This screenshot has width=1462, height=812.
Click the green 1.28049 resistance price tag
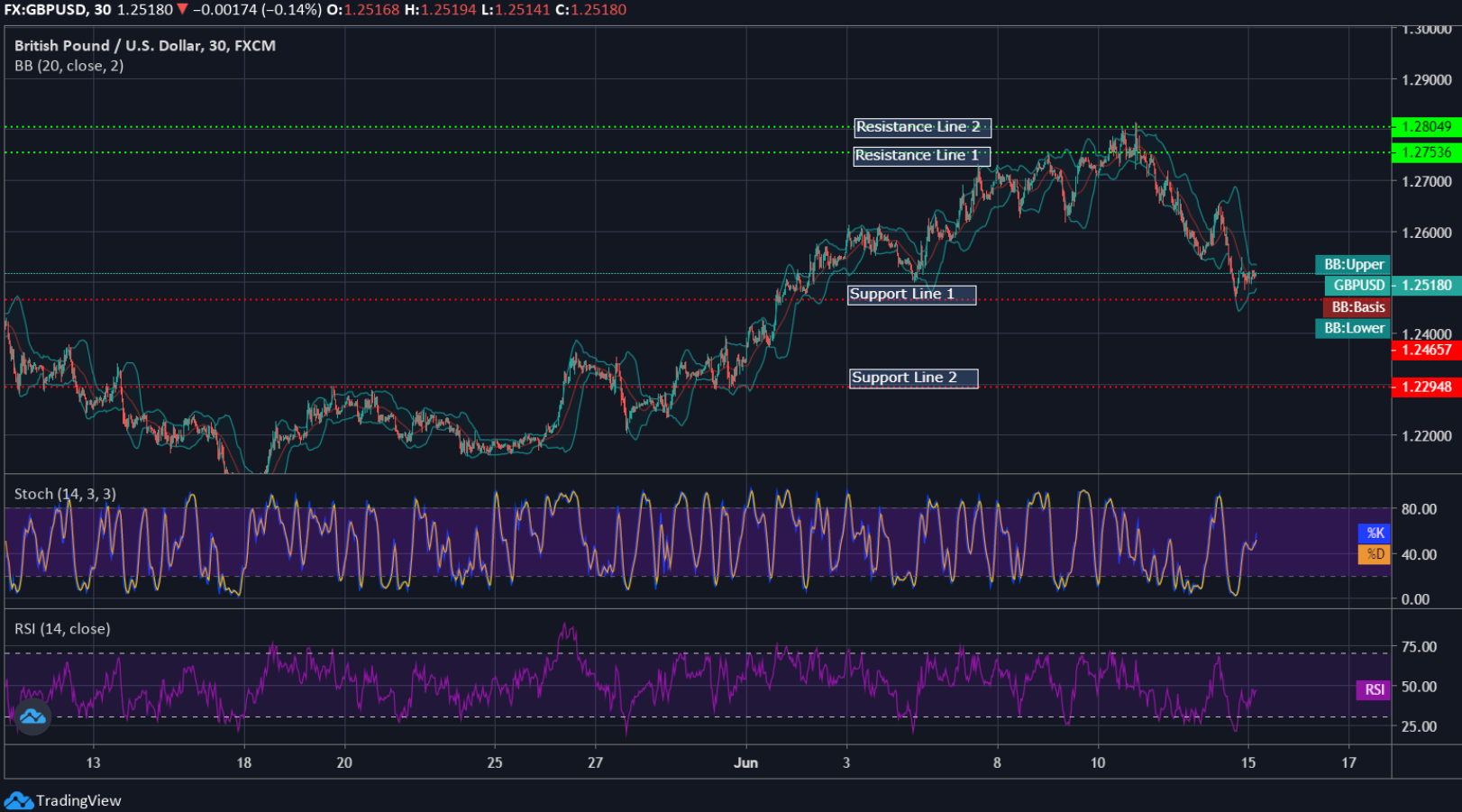click(1428, 127)
